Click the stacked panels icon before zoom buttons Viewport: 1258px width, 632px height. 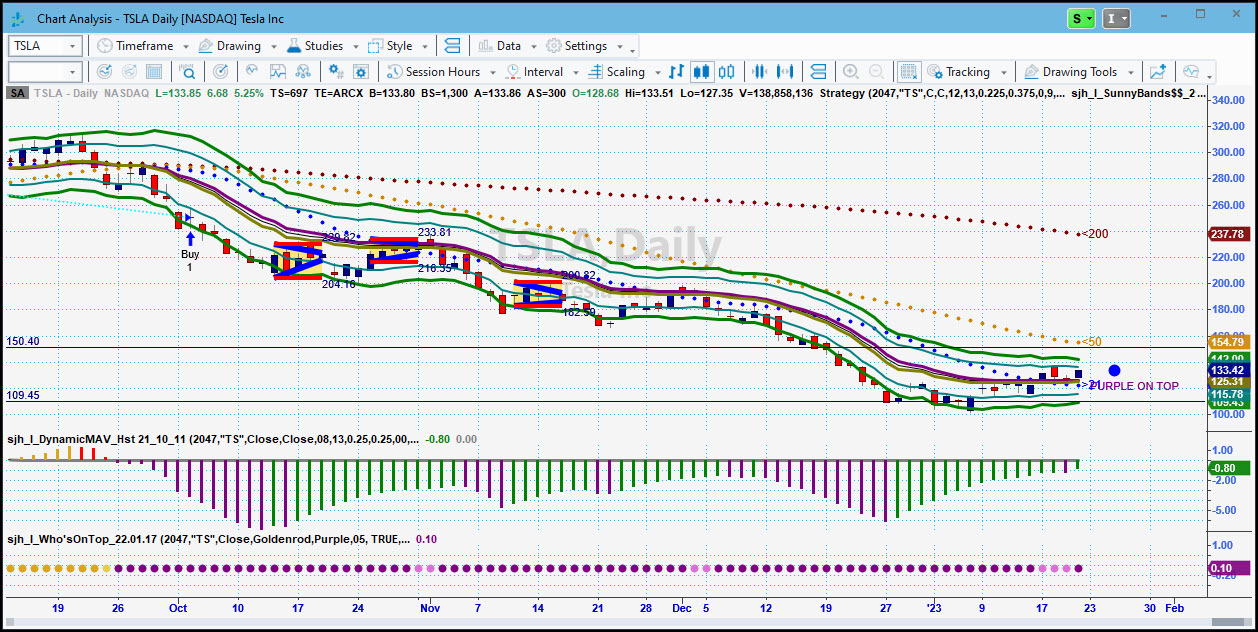pos(819,72)
